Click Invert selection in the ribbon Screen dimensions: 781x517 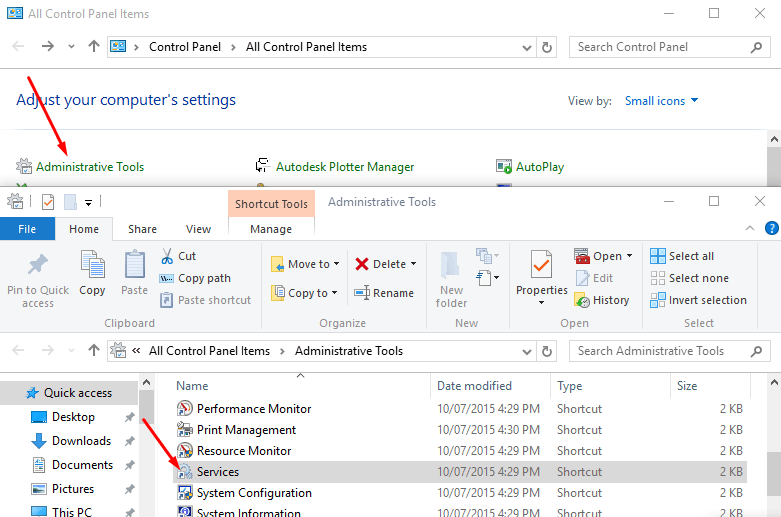698,300
